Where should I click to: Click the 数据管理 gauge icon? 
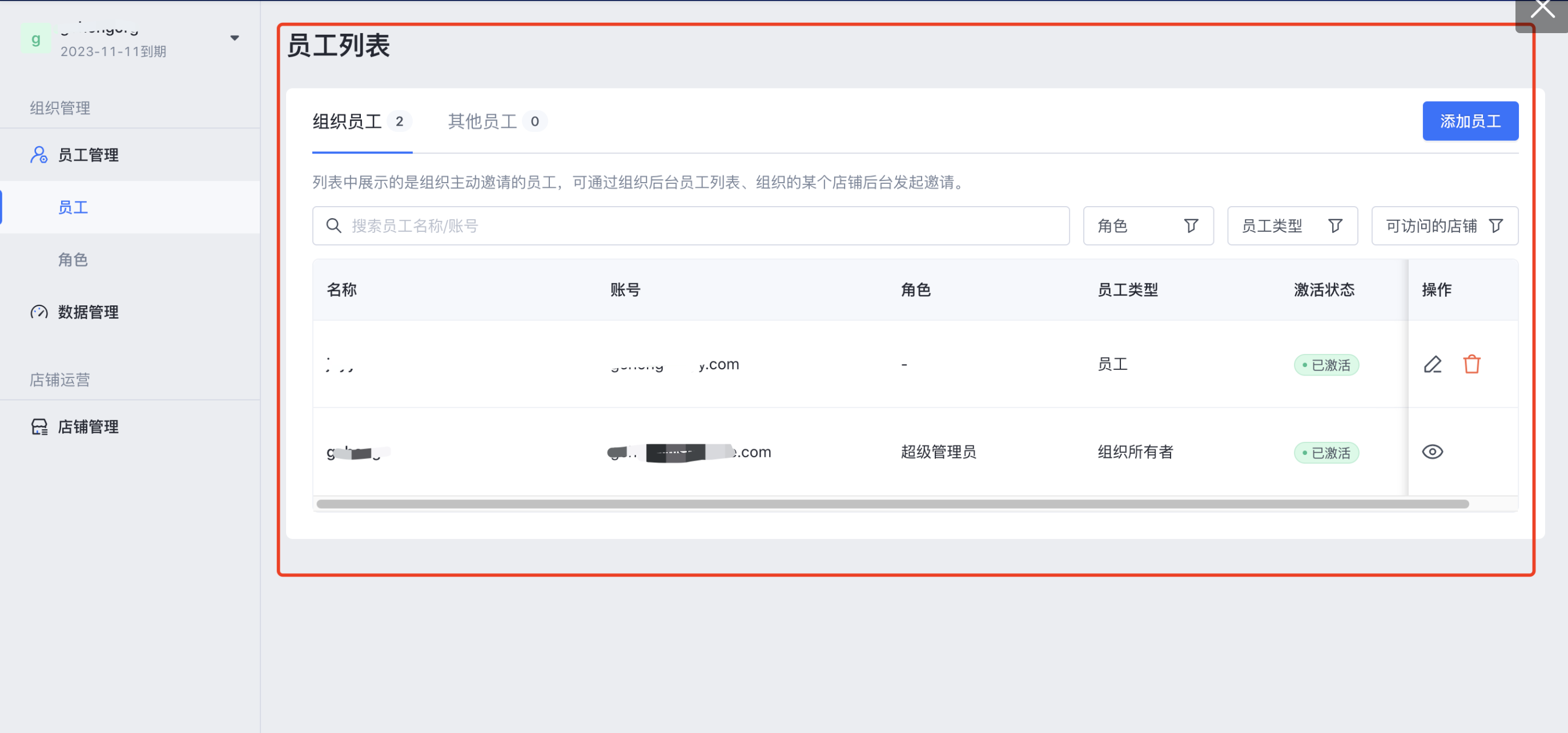(x=39, y=312)
